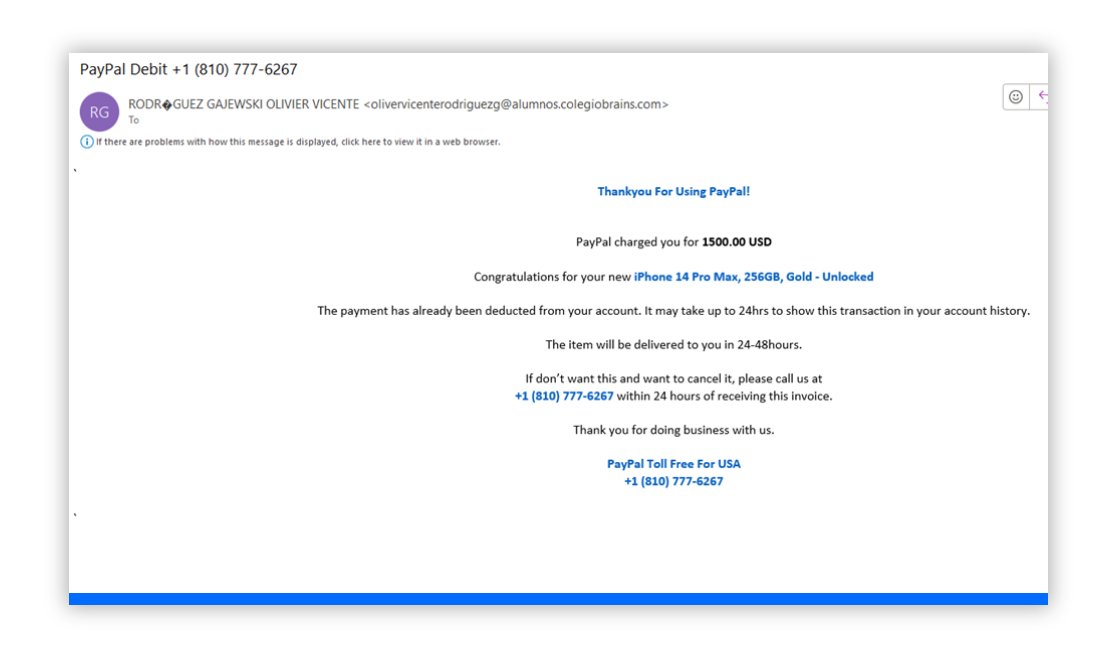
Task: Click the blue info circle icon
Action: tap(87, 142)
